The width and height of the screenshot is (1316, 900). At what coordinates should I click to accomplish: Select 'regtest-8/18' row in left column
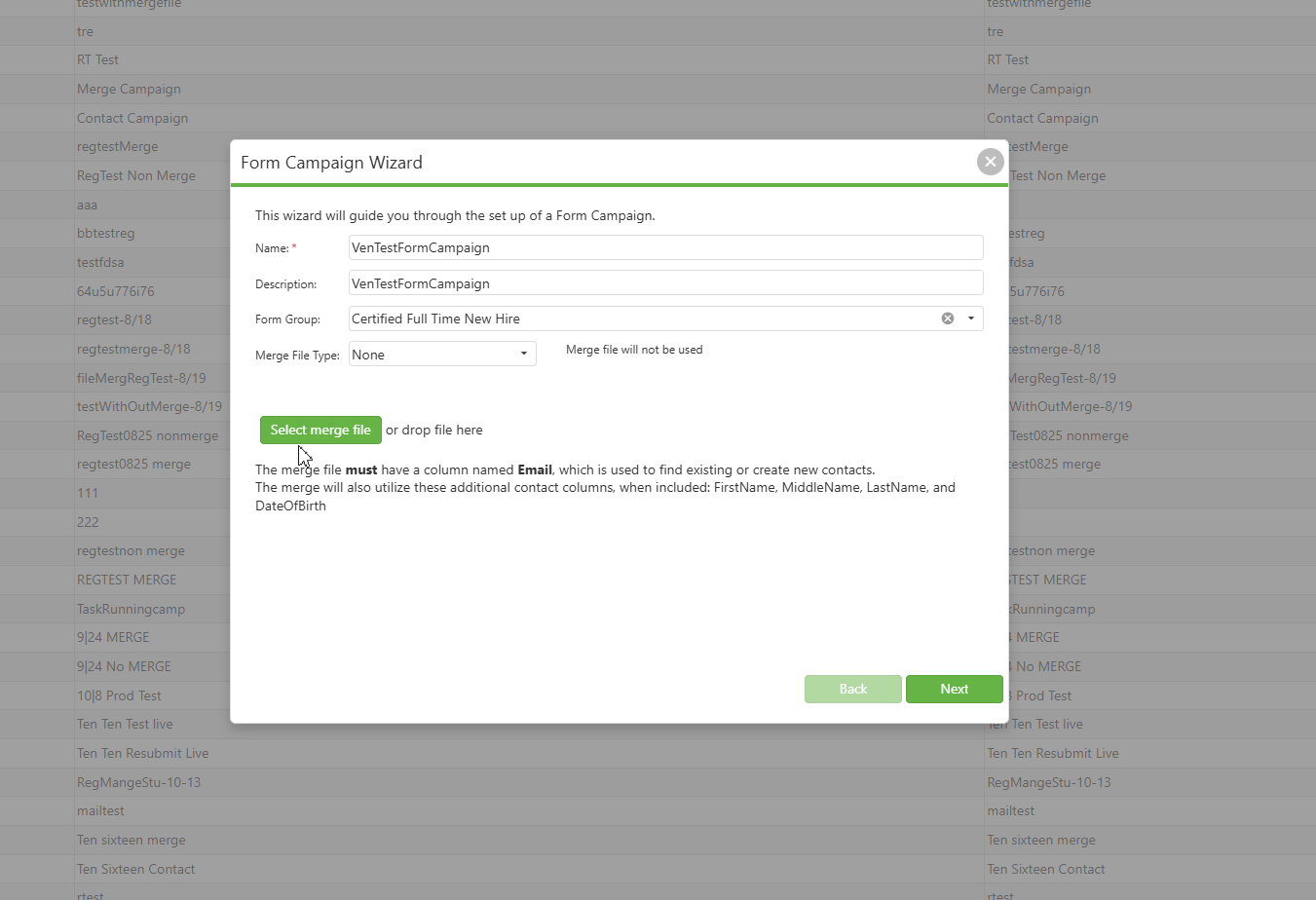pos(114,319)
